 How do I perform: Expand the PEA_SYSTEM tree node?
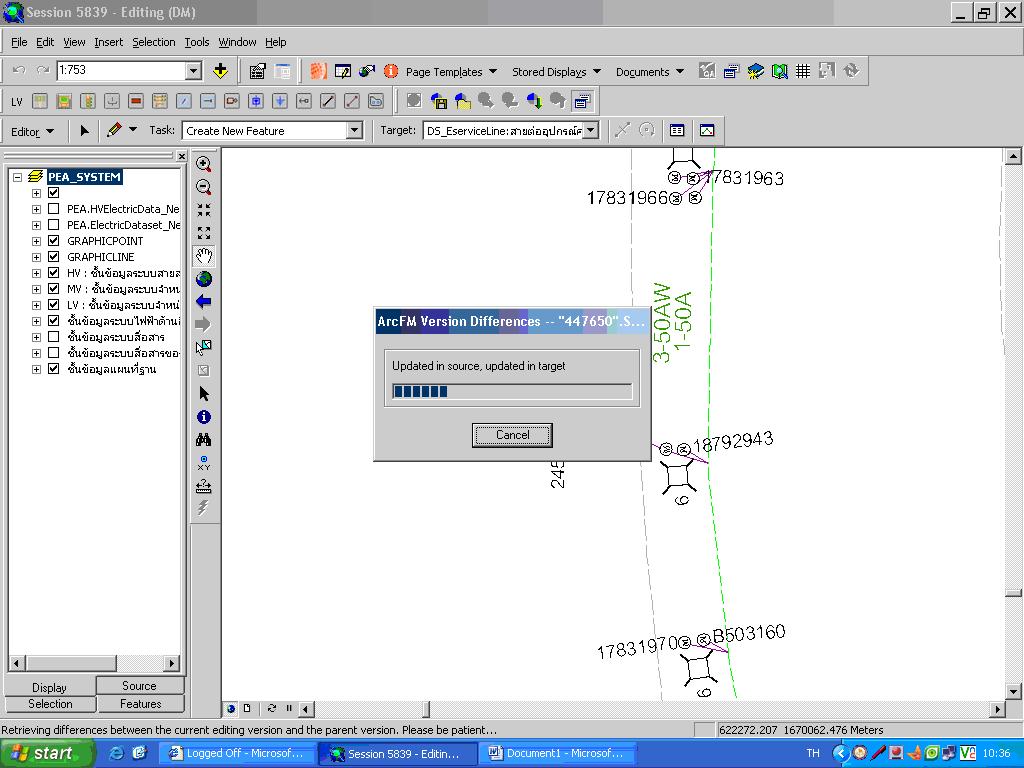16,176
